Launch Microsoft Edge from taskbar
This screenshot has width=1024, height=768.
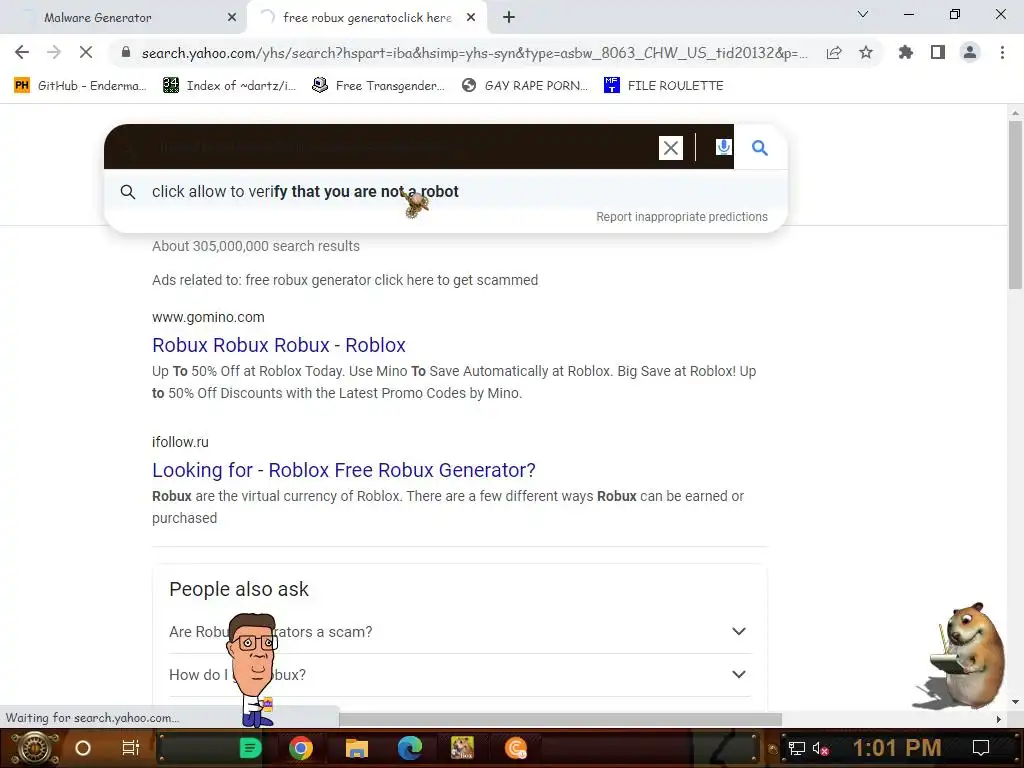click(409, 748)
